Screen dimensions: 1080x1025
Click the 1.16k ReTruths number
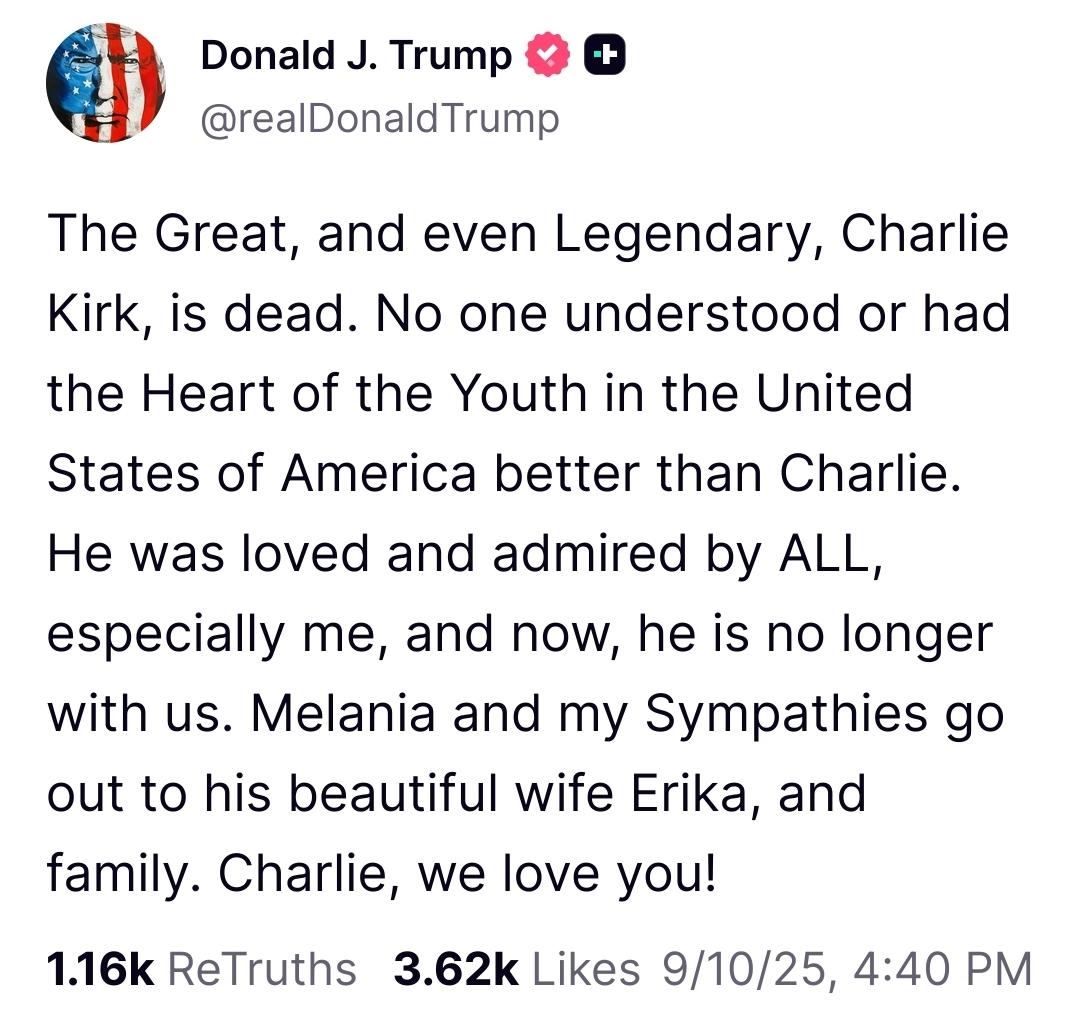tap(100, 968)
